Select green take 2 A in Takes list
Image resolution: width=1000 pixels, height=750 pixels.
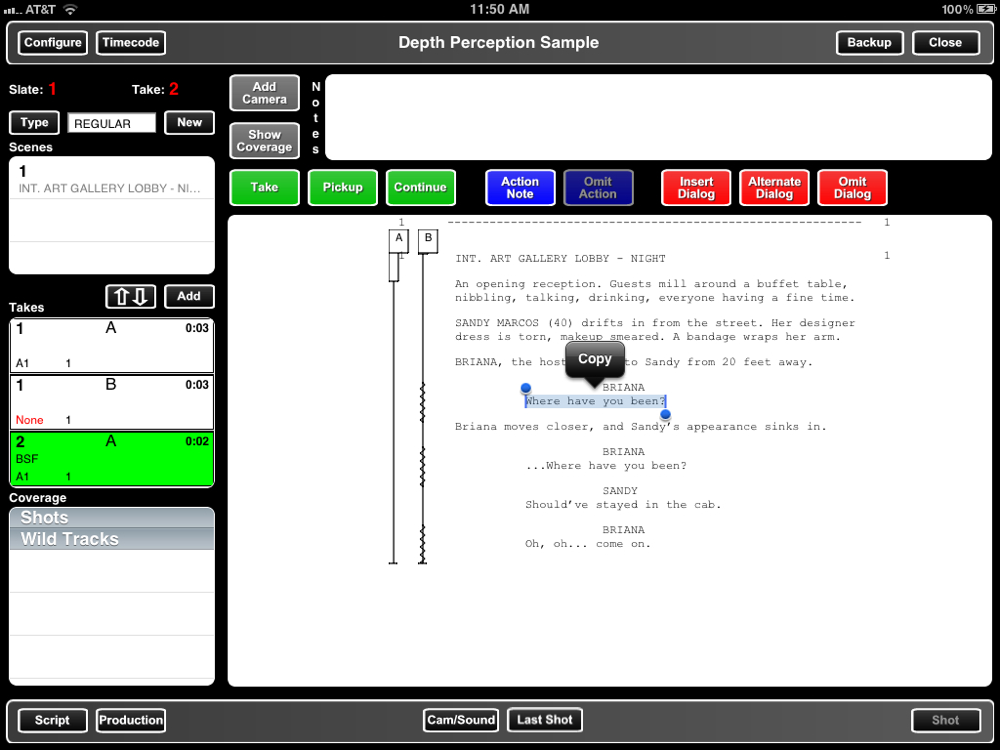112,459
